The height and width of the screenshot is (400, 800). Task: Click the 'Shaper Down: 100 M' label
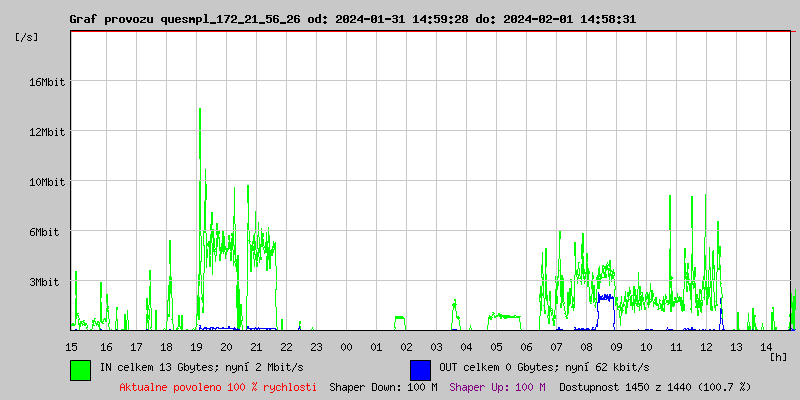(x=383, y=387)
